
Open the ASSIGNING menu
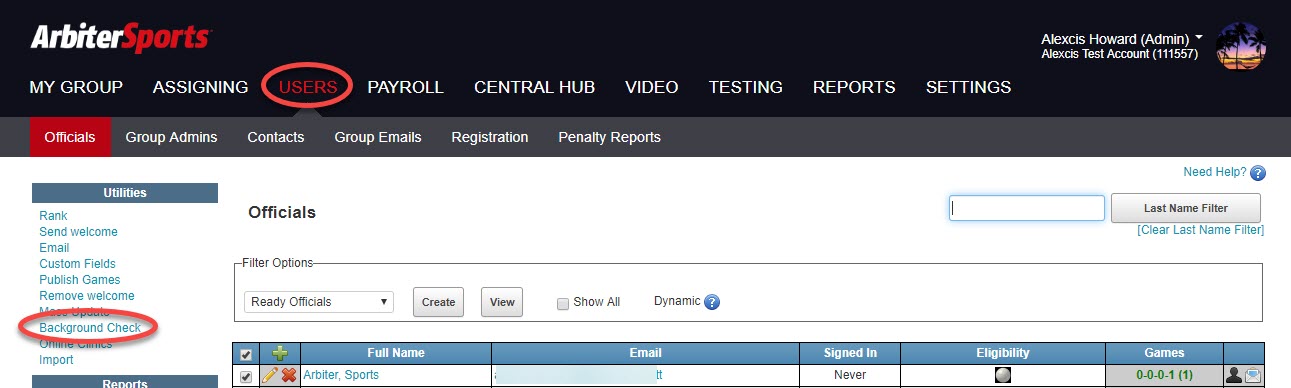pyautogui.click(x=200, y=87)
